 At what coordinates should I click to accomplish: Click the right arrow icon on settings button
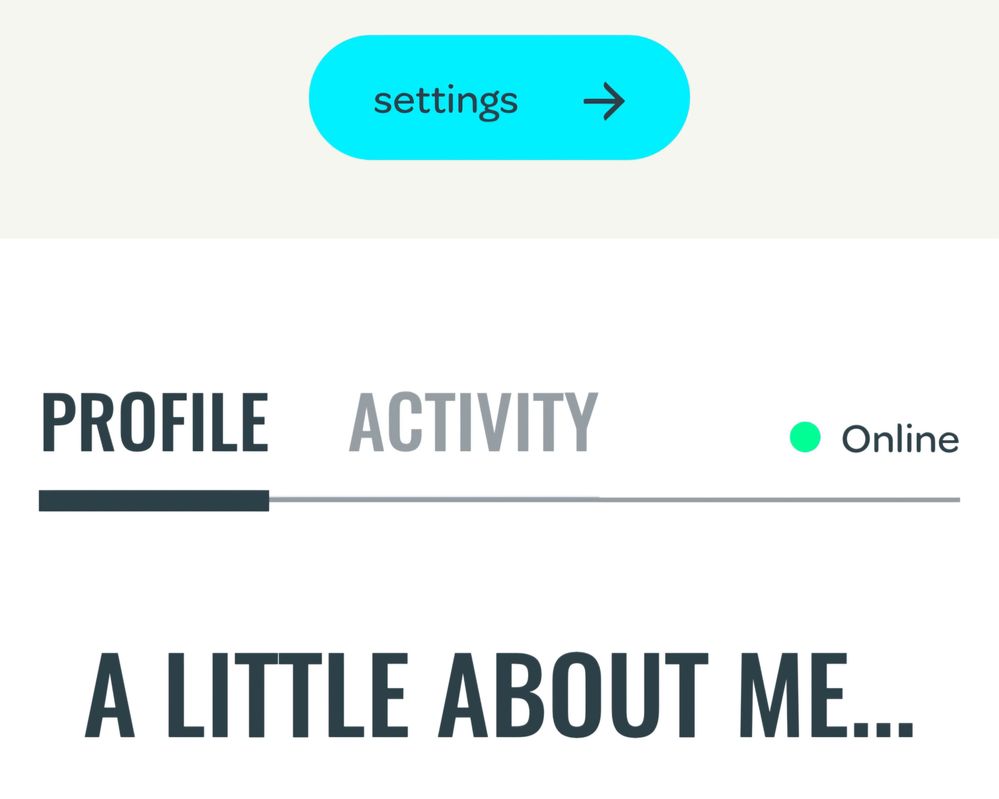point(604,101)
